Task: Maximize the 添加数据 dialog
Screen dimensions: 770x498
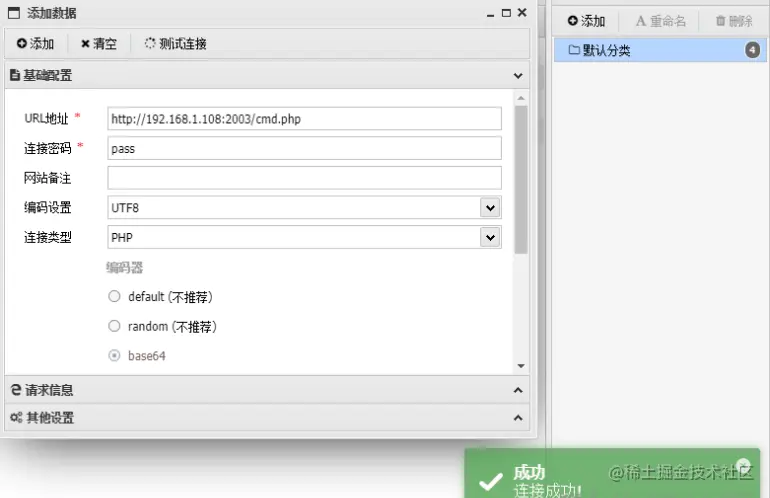Action: [x=506, y=13]
